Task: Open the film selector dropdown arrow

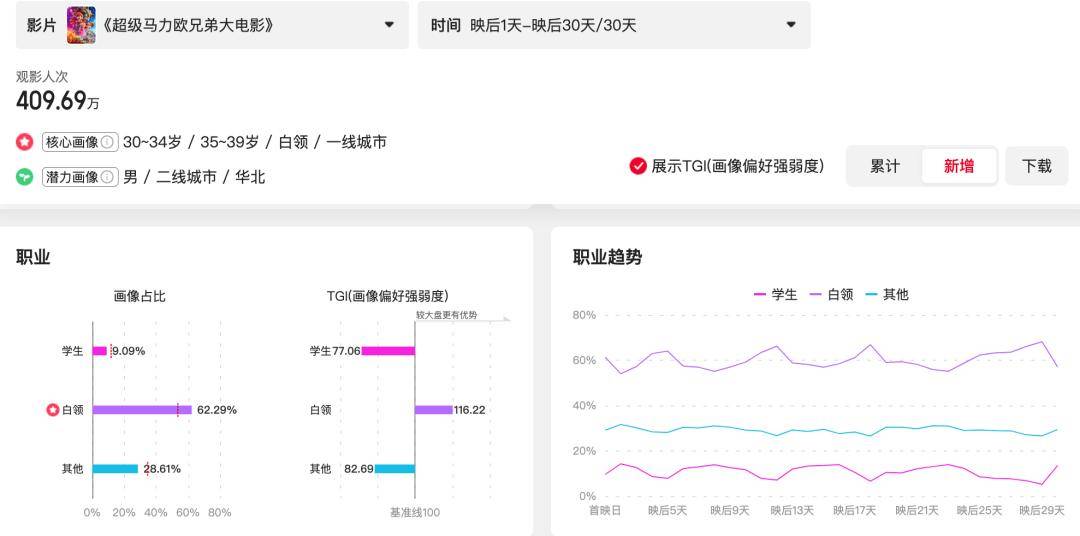Action: coord(389,25)
